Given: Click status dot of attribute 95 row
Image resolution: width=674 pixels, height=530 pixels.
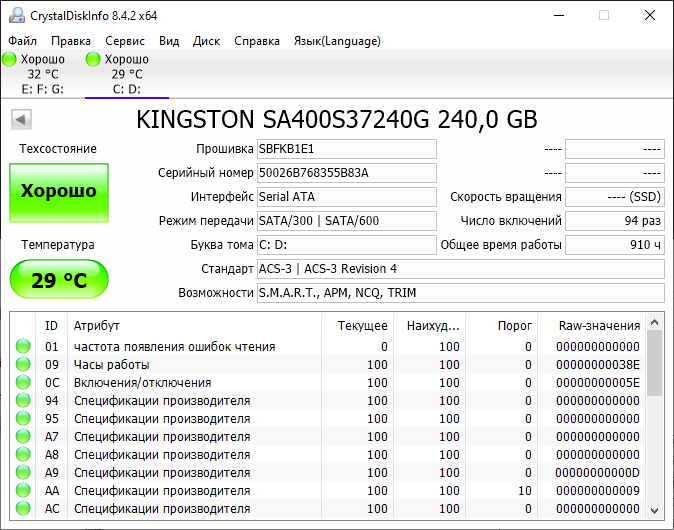Looking at the screenshot, I should tap(23, 419).
